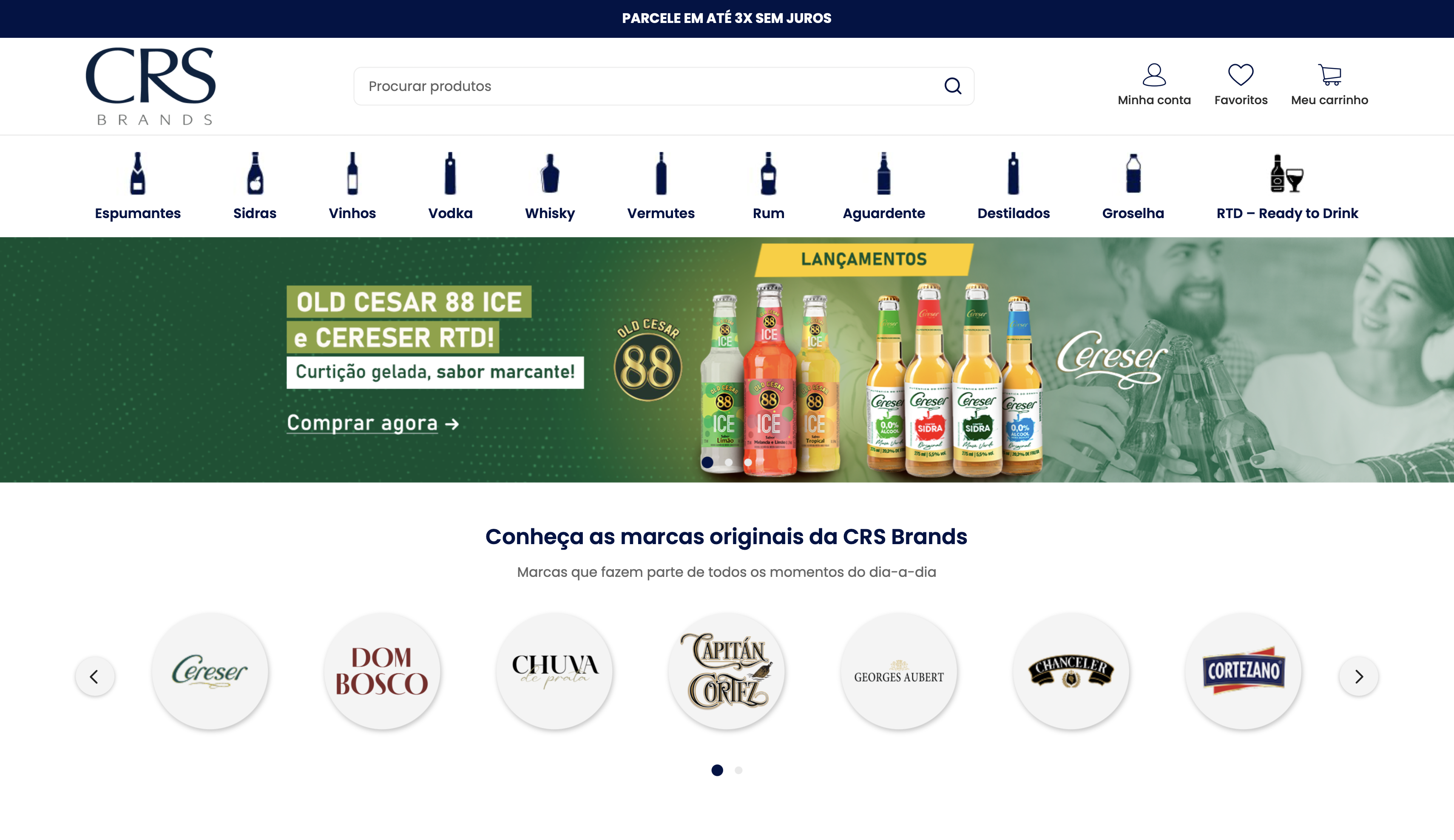
Task: Show previous brands with left arrow
Action: point(95,676)
